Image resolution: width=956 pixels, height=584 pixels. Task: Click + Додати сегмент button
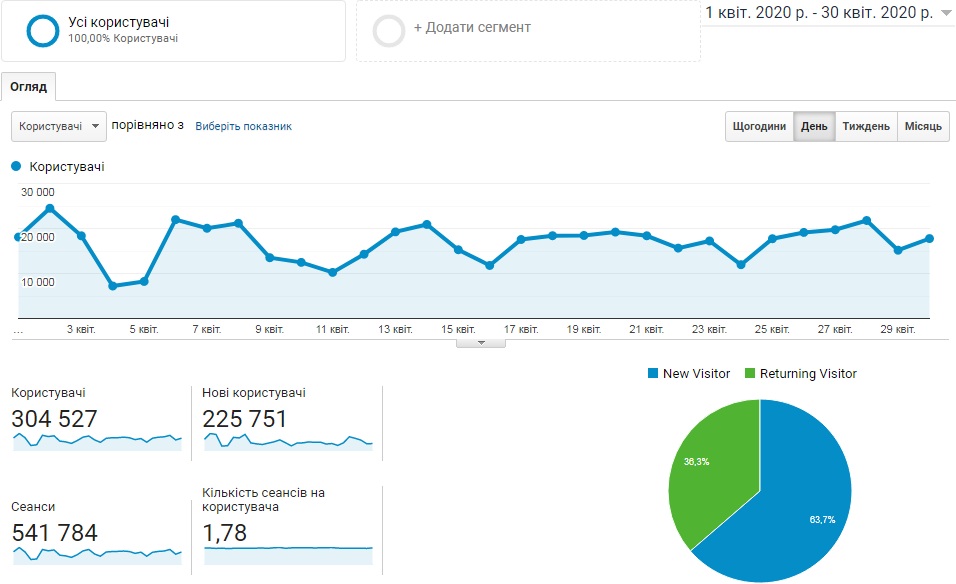pos(528,31)
